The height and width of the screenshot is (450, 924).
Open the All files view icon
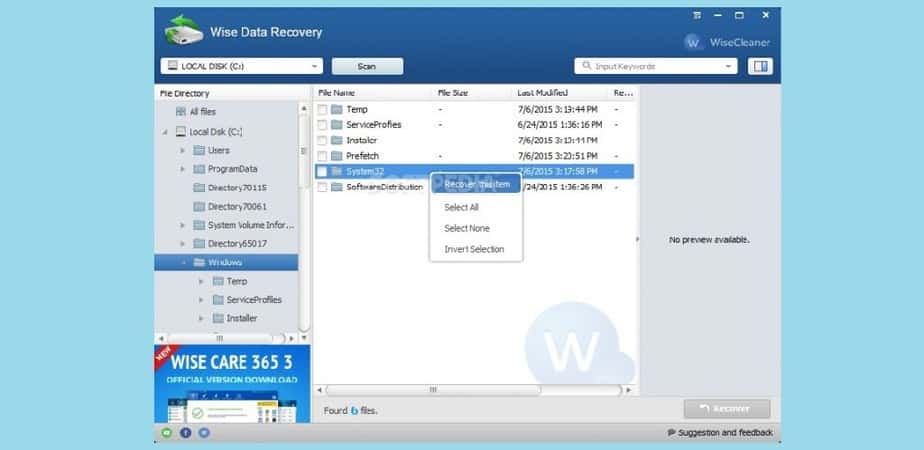point(181,111)
